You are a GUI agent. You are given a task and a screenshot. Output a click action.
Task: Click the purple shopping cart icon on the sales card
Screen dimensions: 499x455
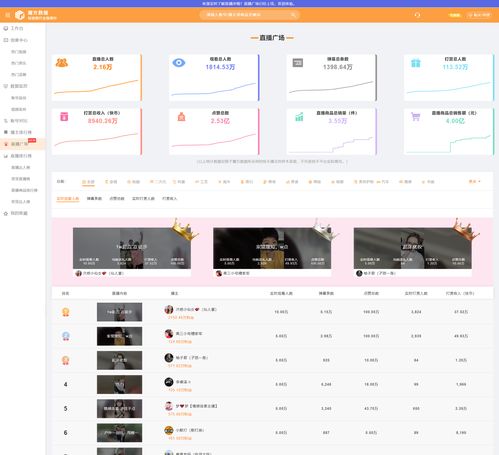[416, 117]
